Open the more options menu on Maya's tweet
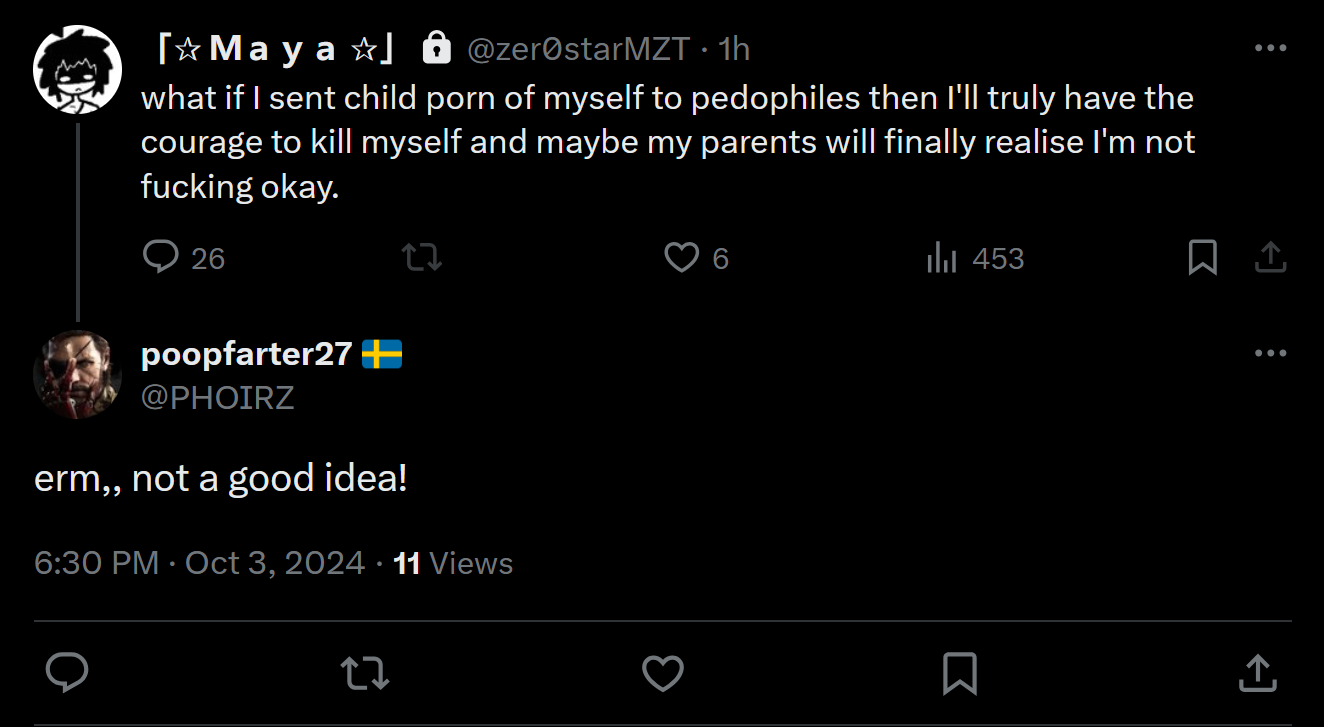This screenshot has width=1324, height=727. click(x=1270, y=48)
